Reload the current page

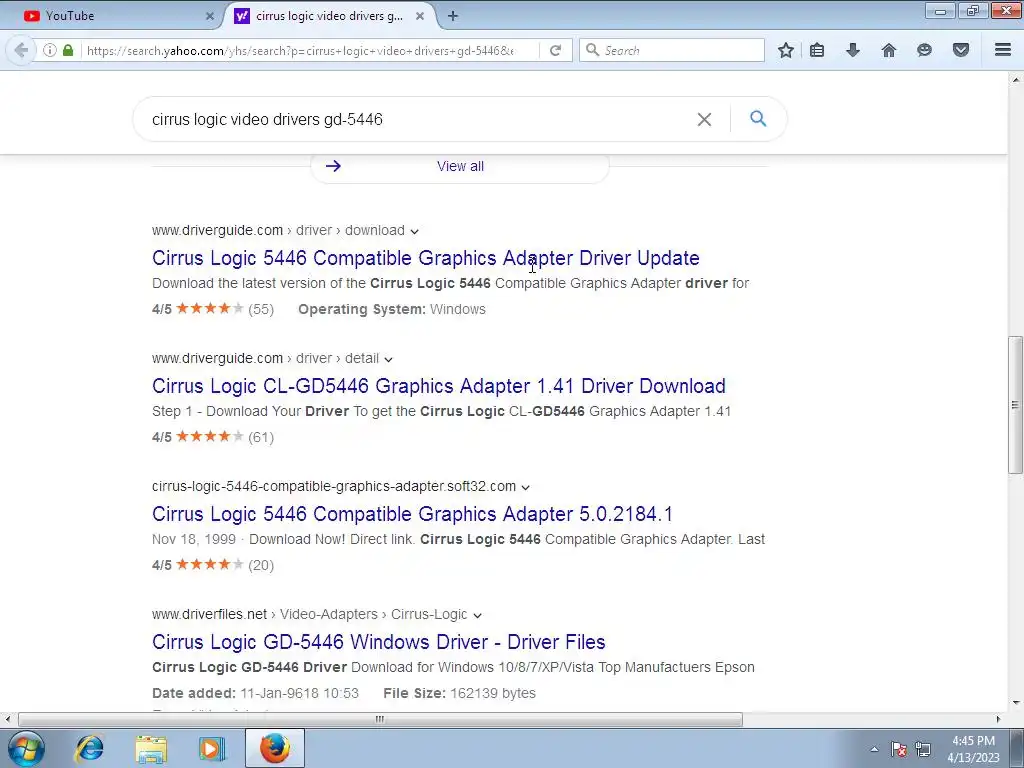click(x=555, y=50)
